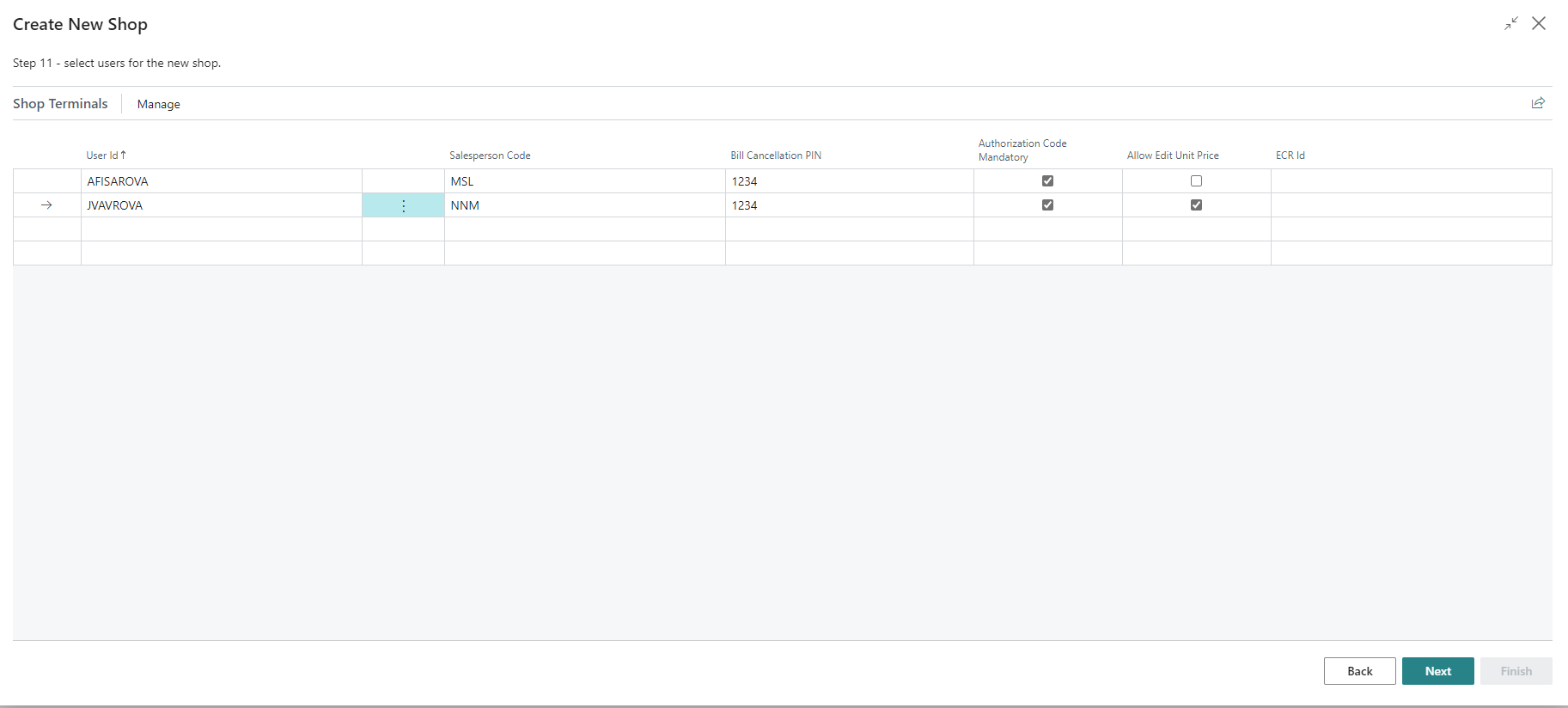Image resolution: width=1568 pixels, height=708 pixels.
Task: Edit the NNM salesperson code cell
Action: pos(585,205)
